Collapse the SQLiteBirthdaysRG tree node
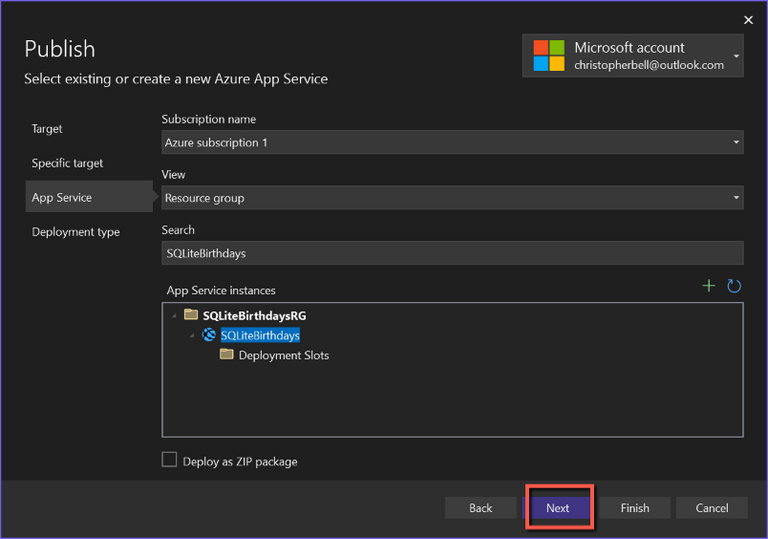The width and height of the screenshot is (768, 539). tap(175, 315)
